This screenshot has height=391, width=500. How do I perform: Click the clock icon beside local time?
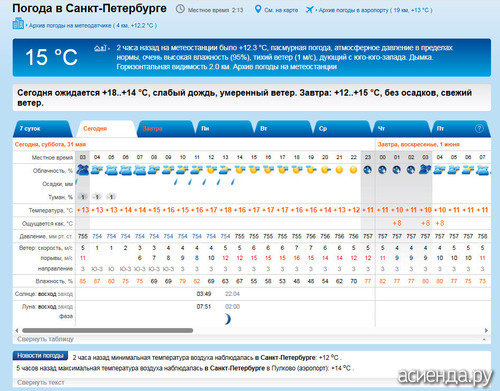pyautogui.click(x=180, y=9)
